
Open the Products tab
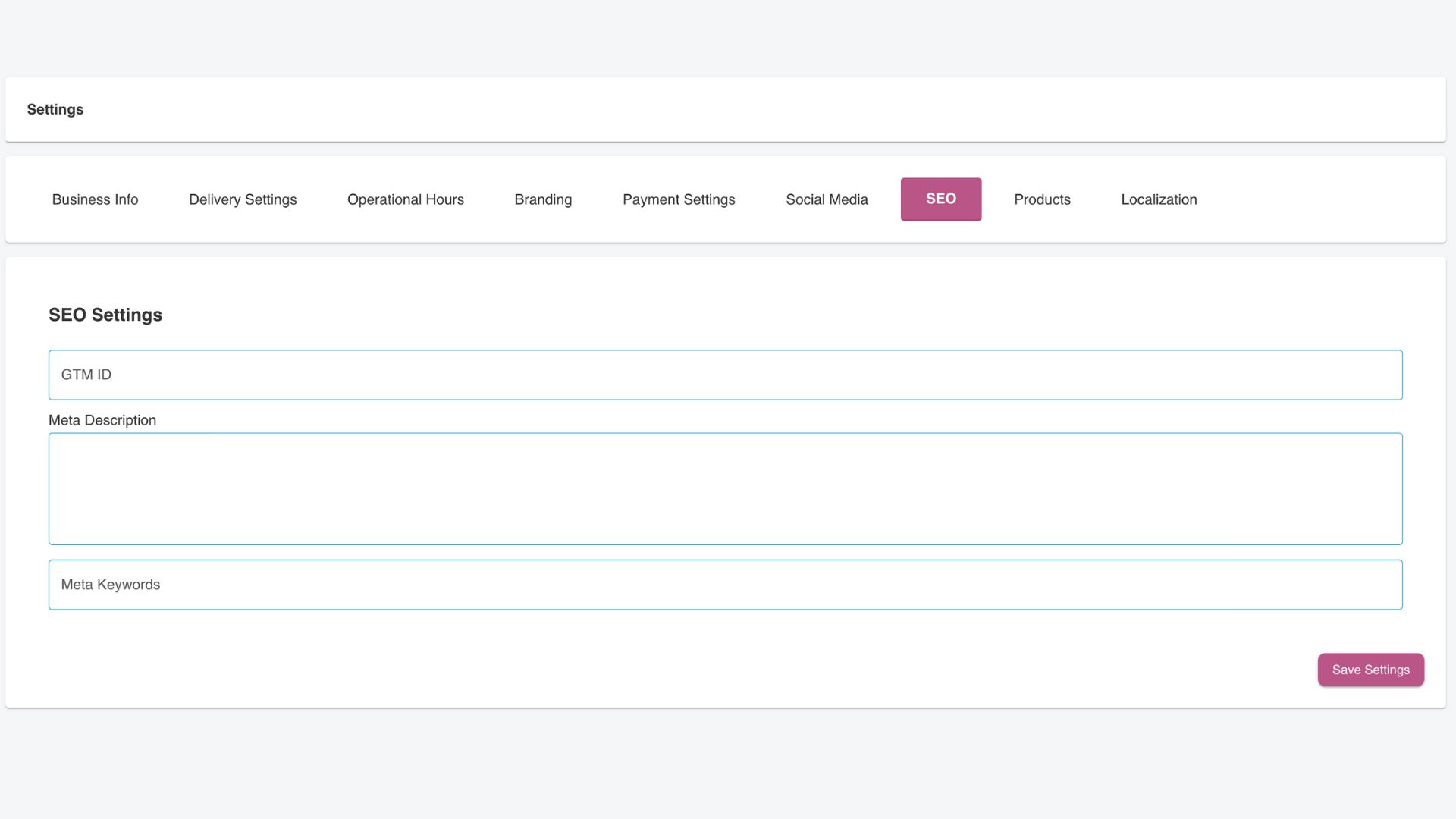pos(1042,199)
